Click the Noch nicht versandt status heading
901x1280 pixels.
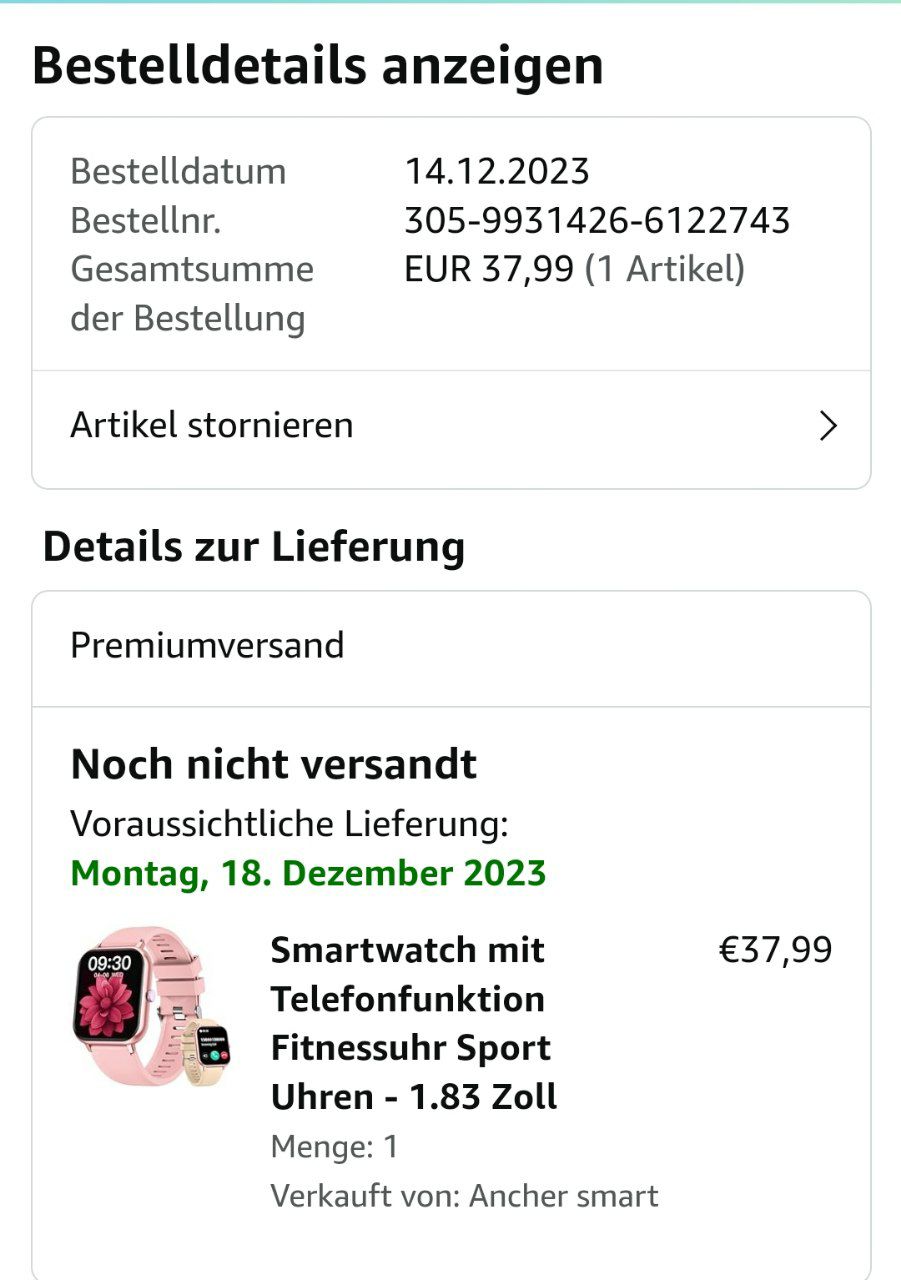coord(274,765)
